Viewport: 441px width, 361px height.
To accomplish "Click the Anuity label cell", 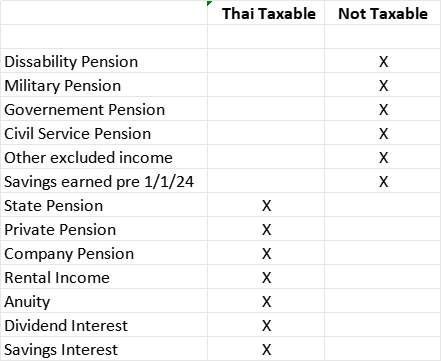I will tap(104, 301).
